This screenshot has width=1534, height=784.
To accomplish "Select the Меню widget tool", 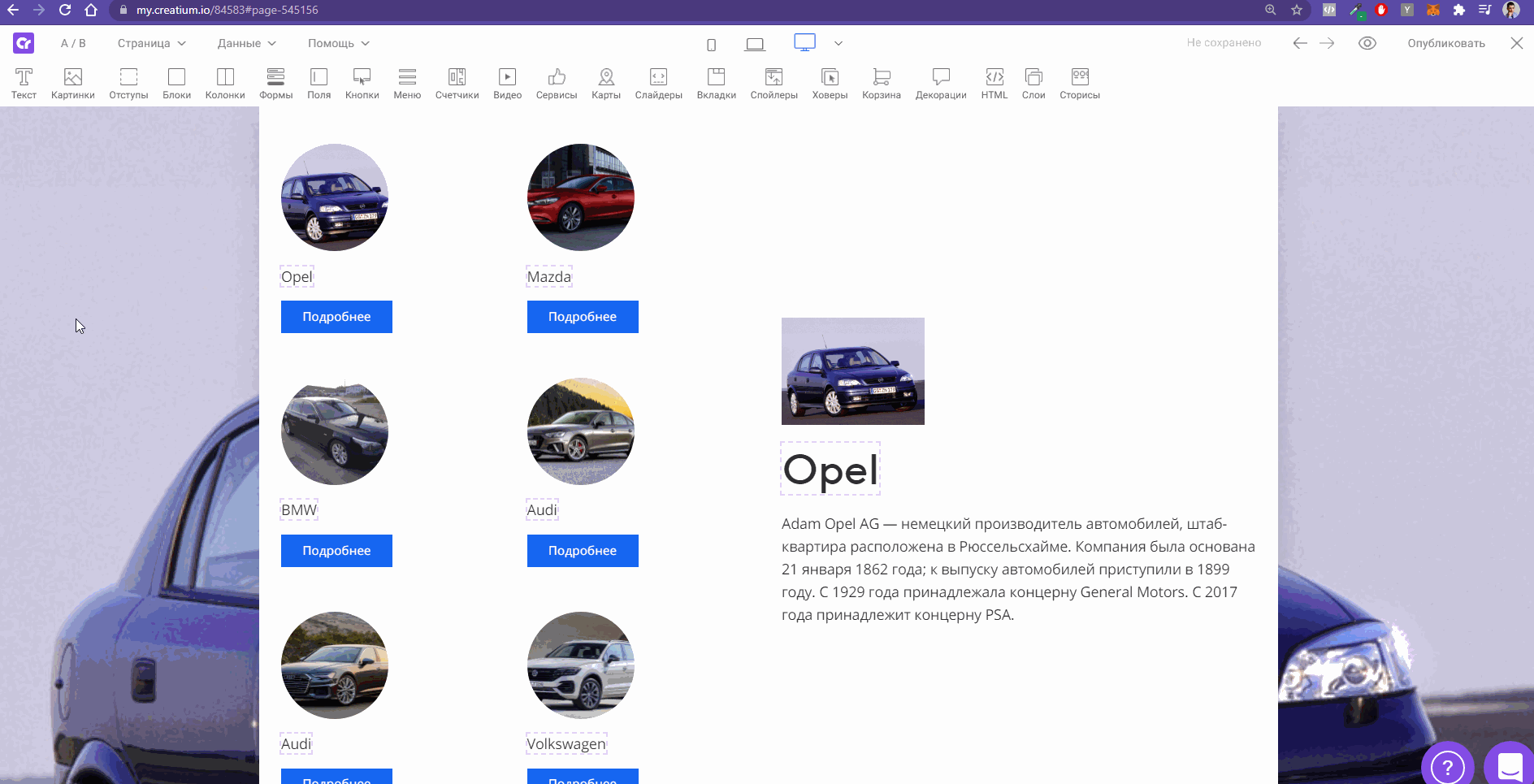I will 407,84.
